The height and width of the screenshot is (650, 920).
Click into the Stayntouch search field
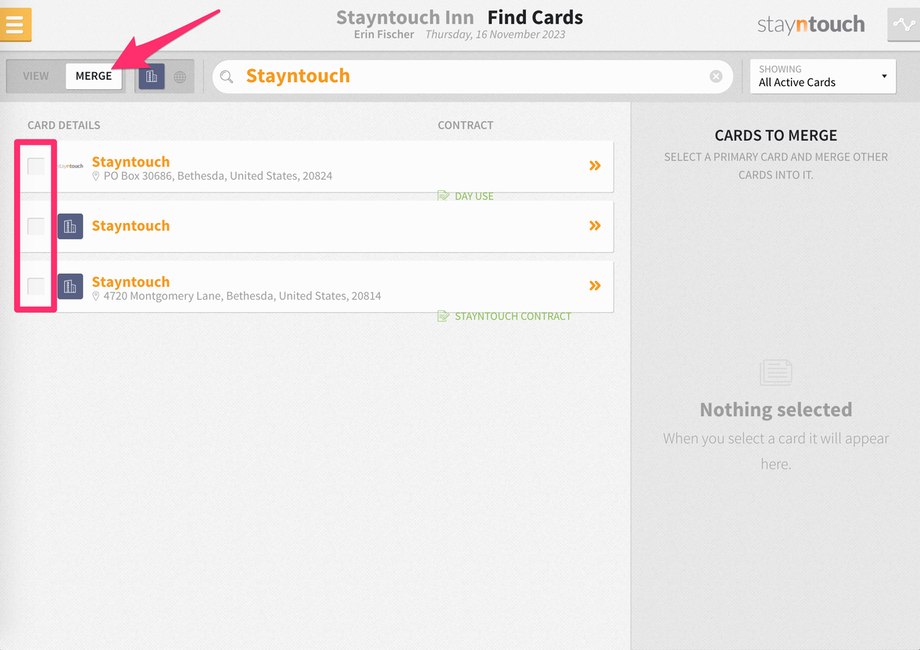click(x=472, y=76)
